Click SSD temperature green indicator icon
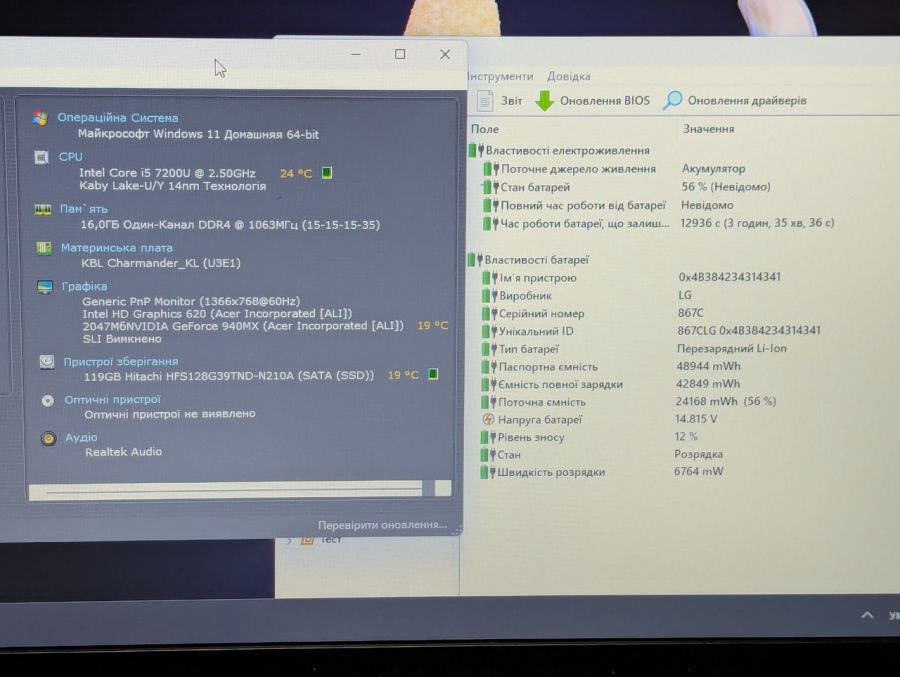The height and width of the screenshot is (677, 900). click(x=433, y=374)
